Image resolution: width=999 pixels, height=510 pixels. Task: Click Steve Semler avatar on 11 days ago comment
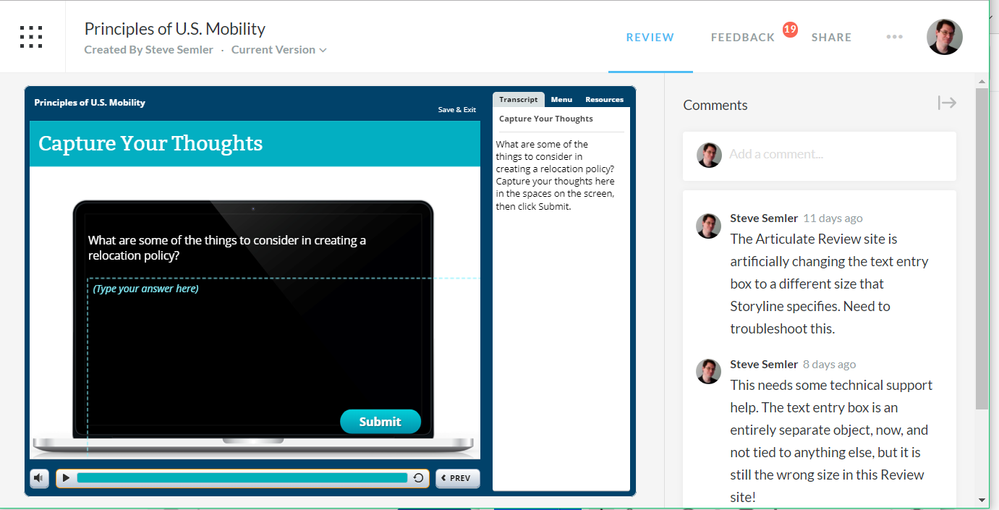[x=708, y=226]
